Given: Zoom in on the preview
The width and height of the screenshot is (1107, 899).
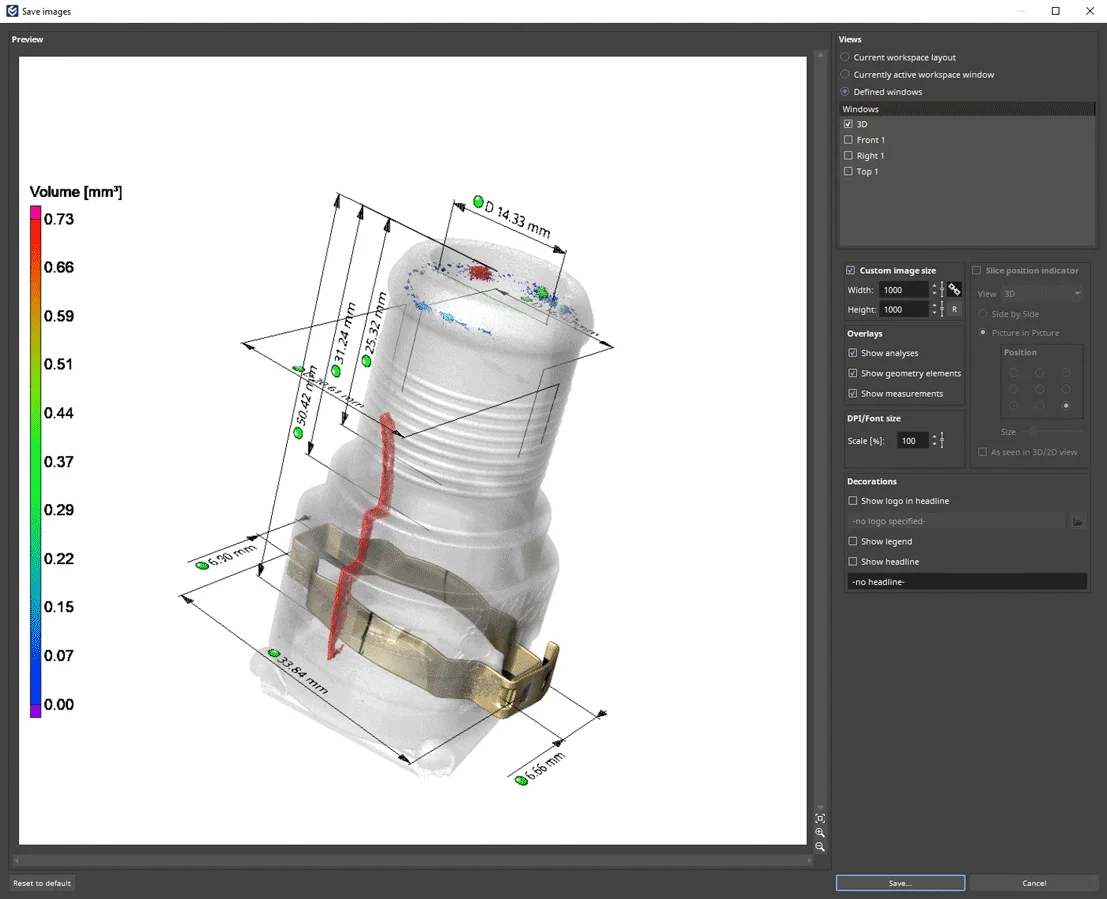Looking at the screenshot, I should coord(820,833).
